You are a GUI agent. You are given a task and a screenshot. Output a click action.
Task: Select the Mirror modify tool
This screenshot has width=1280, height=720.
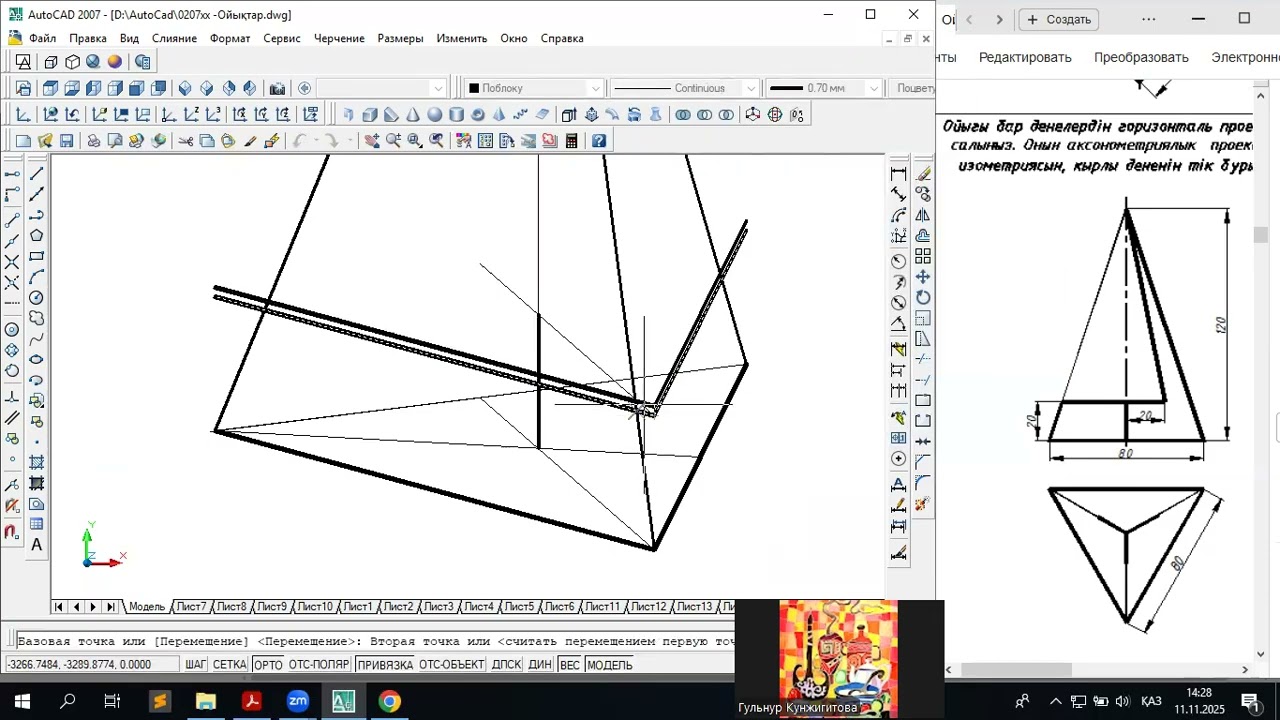(923, 215)
